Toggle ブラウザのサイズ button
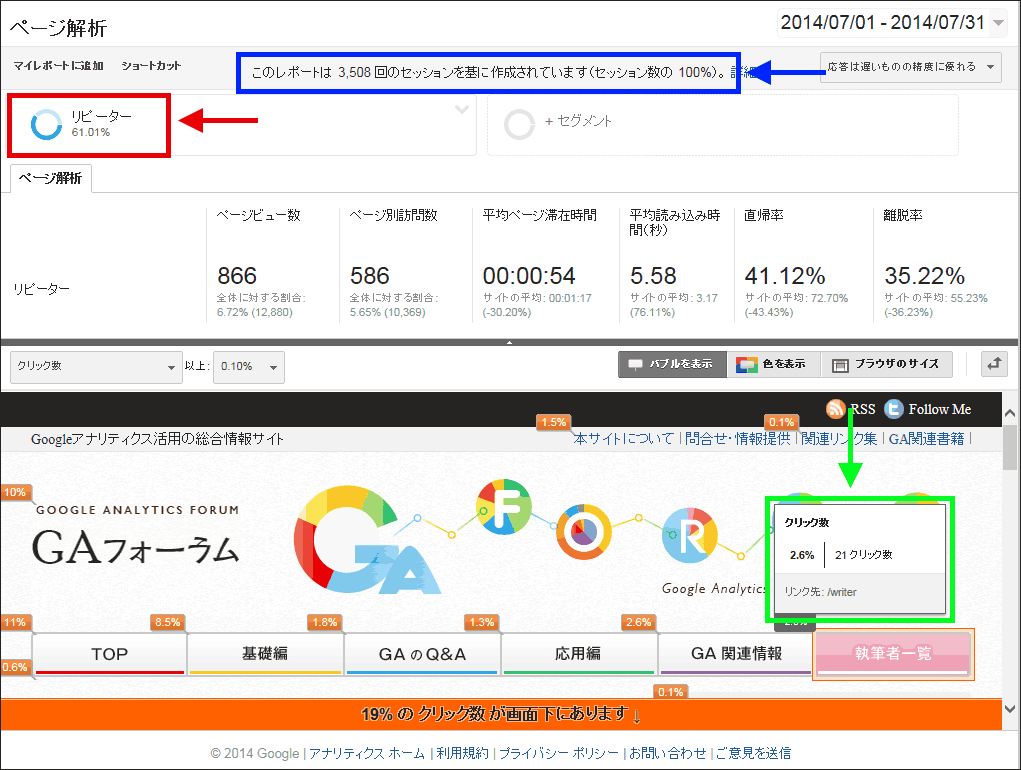The height and width of the screenshot is (770, 1021). point(887,364)
